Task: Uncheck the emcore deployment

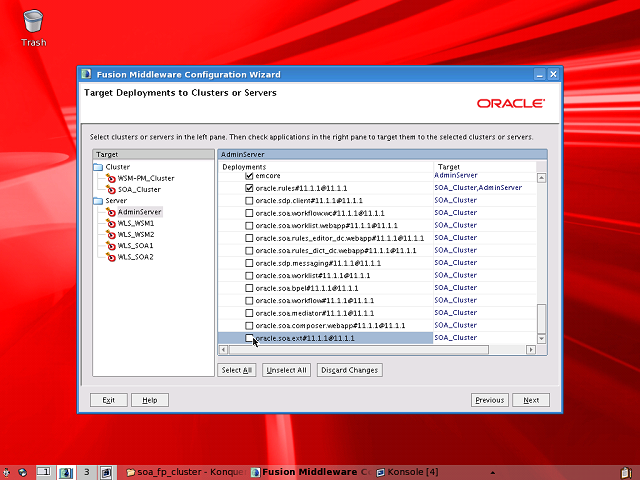Action: click(249, 176)
